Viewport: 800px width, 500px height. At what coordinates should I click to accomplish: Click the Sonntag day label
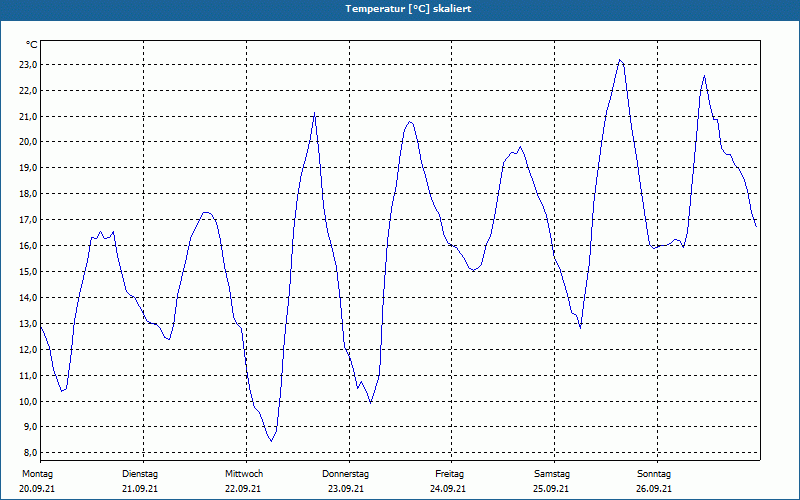point(654,474)
